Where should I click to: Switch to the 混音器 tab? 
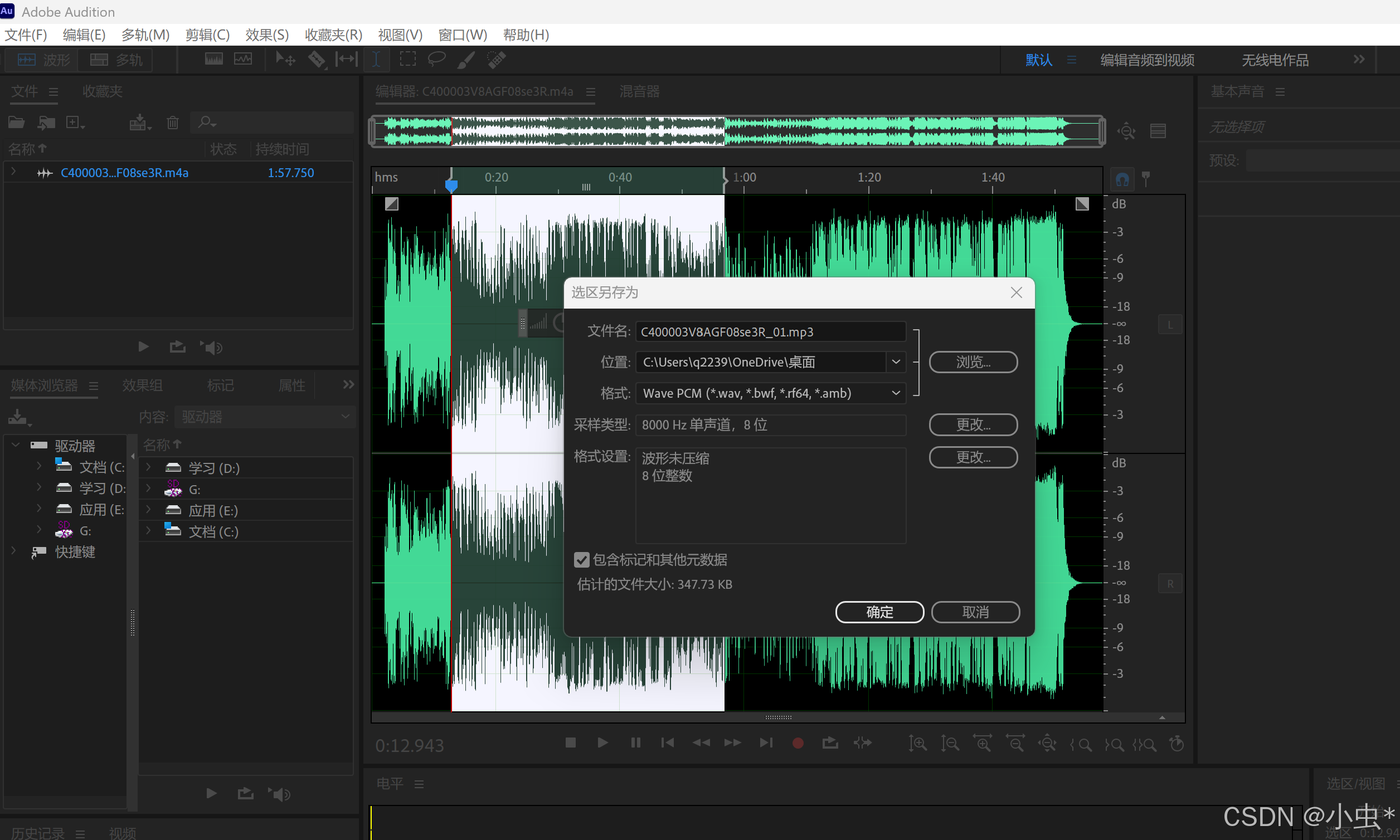[639, 92]
